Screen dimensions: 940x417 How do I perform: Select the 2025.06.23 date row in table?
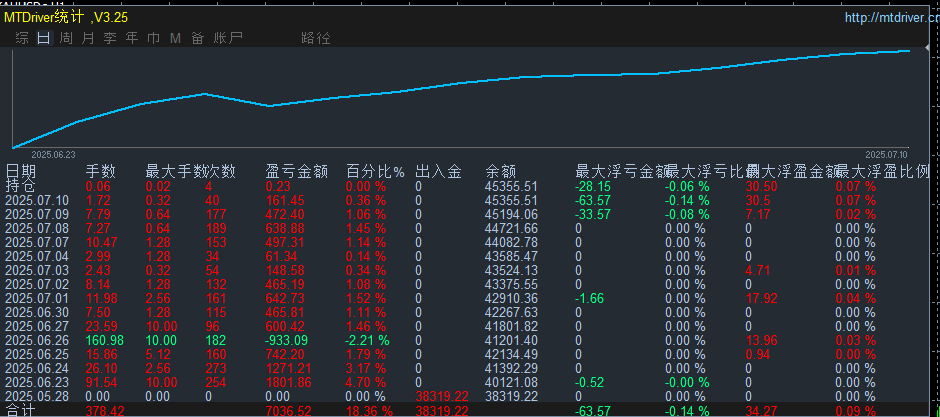coord(37,382)
